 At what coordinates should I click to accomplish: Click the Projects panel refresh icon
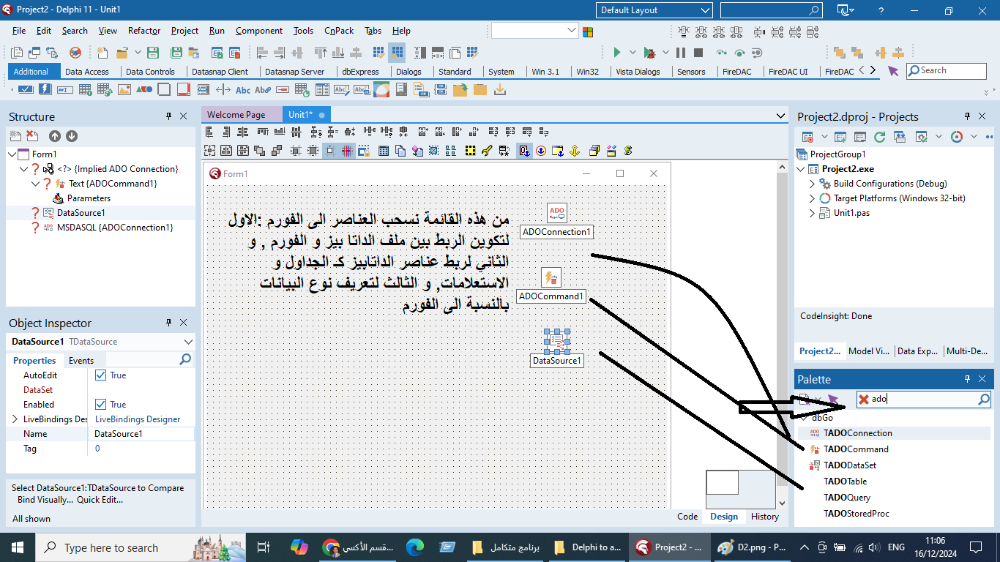879,137
